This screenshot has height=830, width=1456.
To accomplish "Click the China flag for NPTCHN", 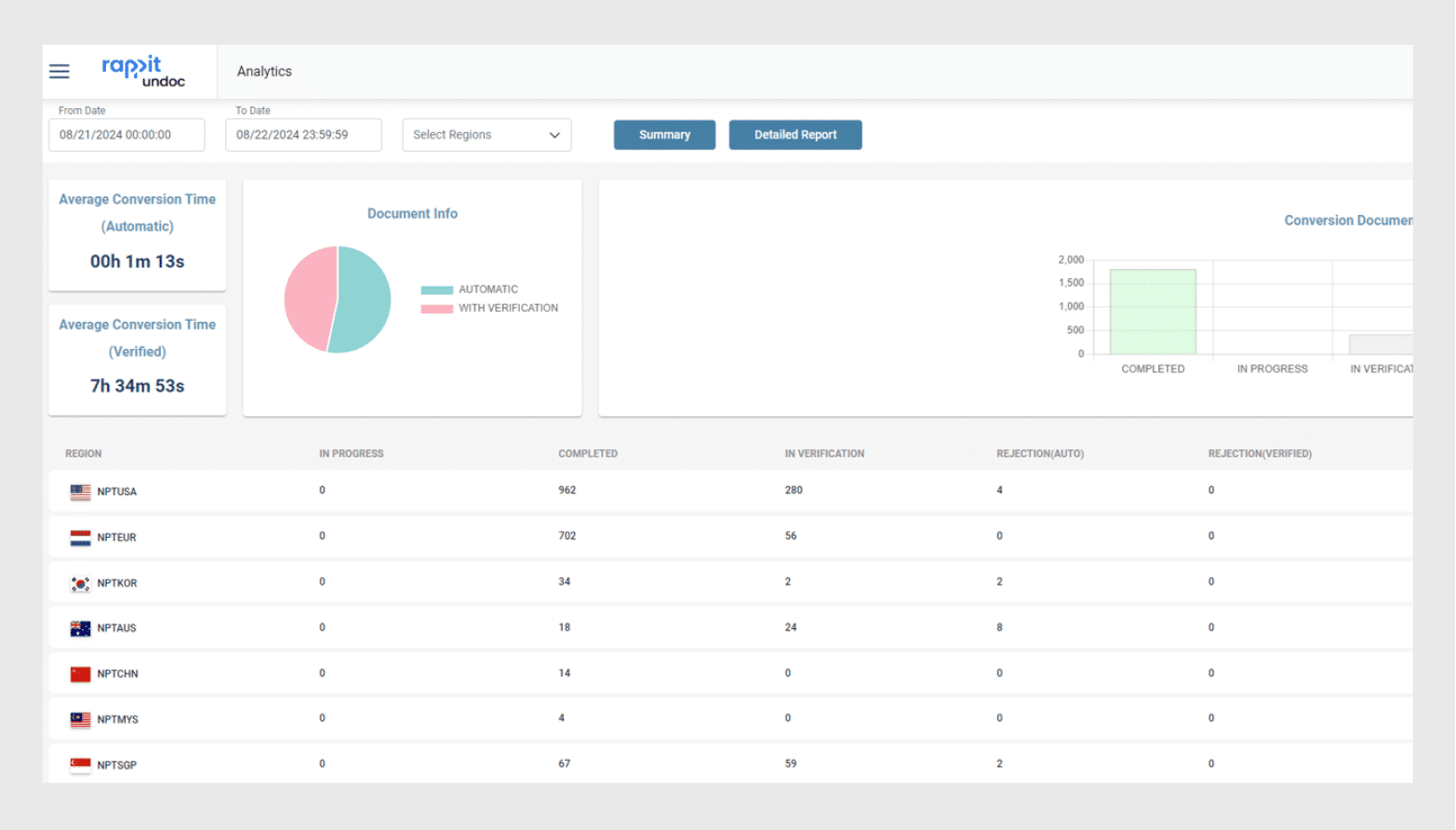I will [80, 673].
